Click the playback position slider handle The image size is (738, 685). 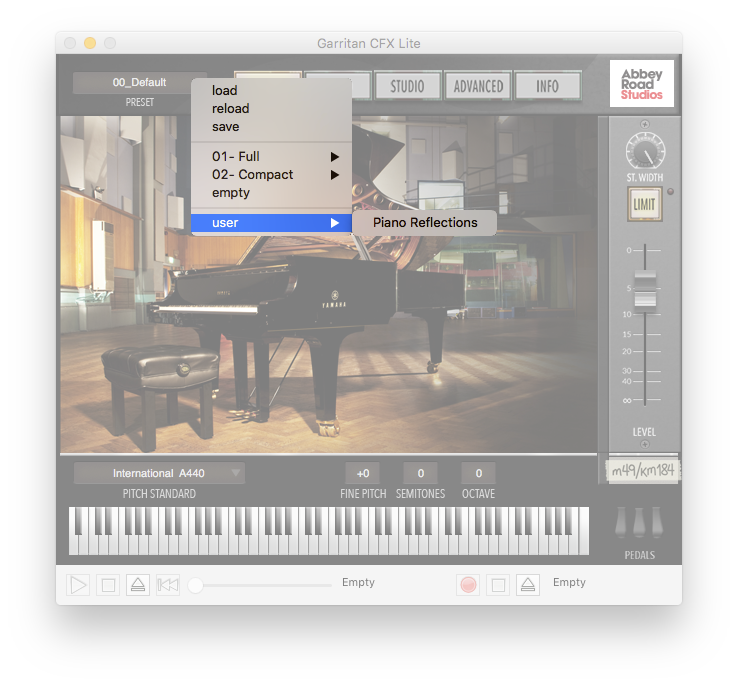(x=195, y=585)
